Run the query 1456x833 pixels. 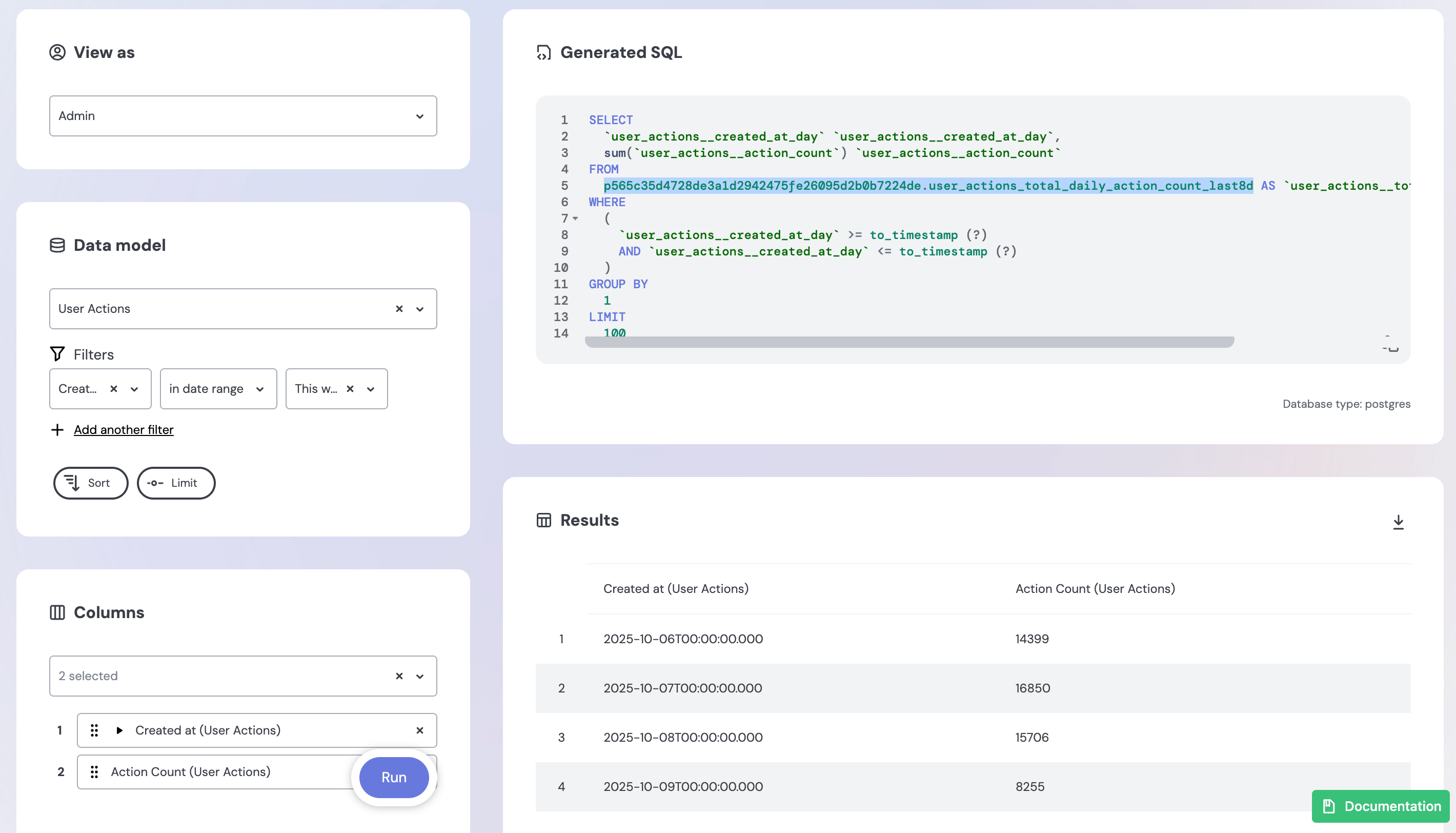point(394,777)
